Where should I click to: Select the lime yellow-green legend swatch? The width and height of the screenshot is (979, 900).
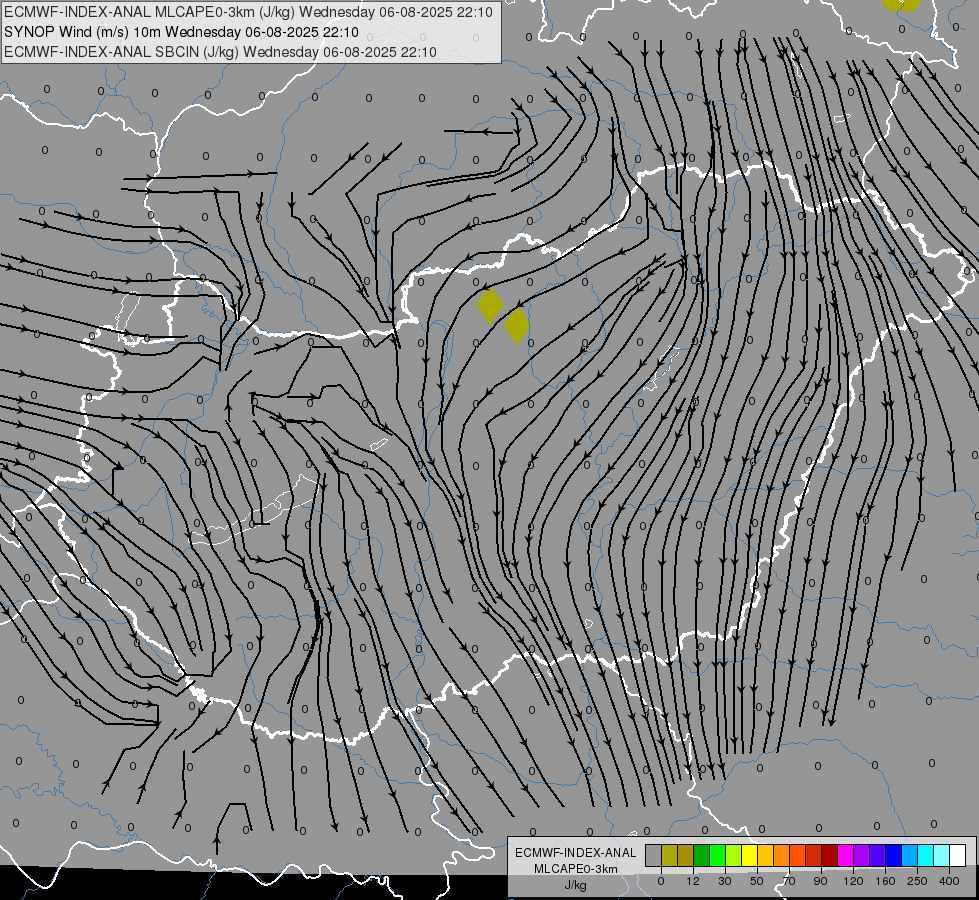[x=734, y=855]
